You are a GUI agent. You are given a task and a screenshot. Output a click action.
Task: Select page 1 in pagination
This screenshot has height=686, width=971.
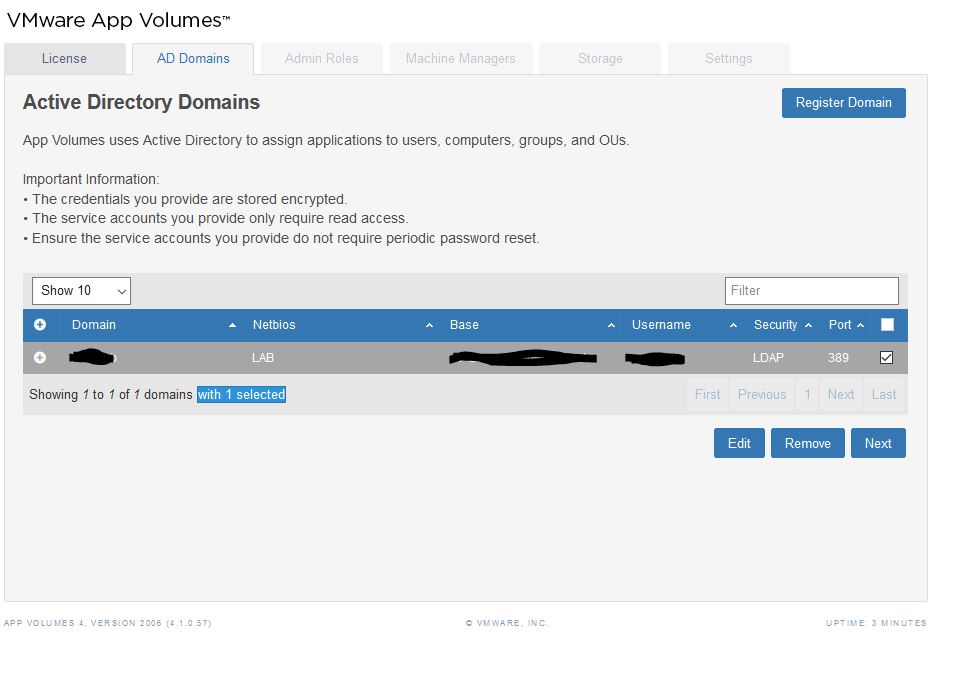click(808, 394)
